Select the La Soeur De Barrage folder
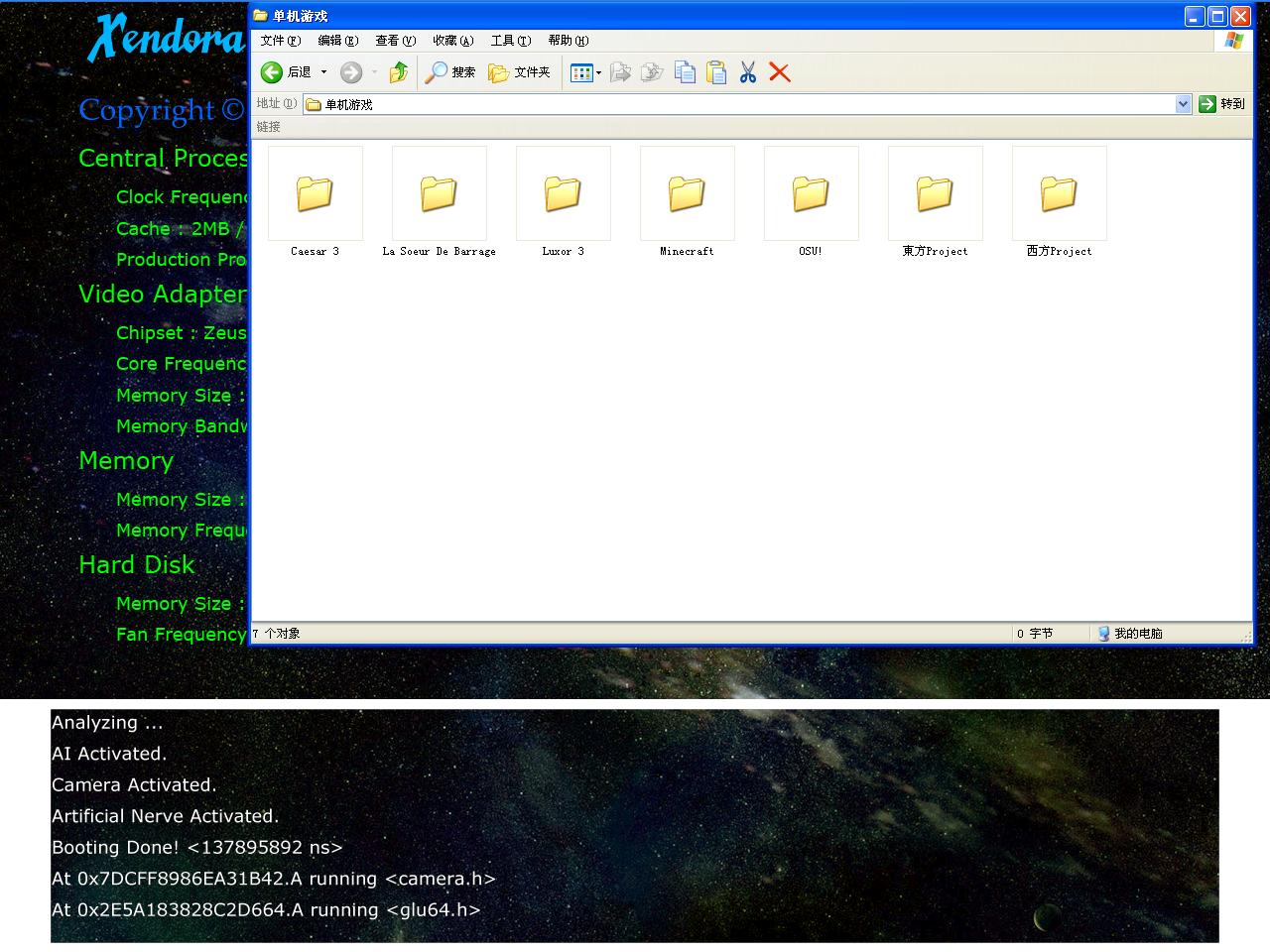 pyautogui.click(x=440, y=193)
